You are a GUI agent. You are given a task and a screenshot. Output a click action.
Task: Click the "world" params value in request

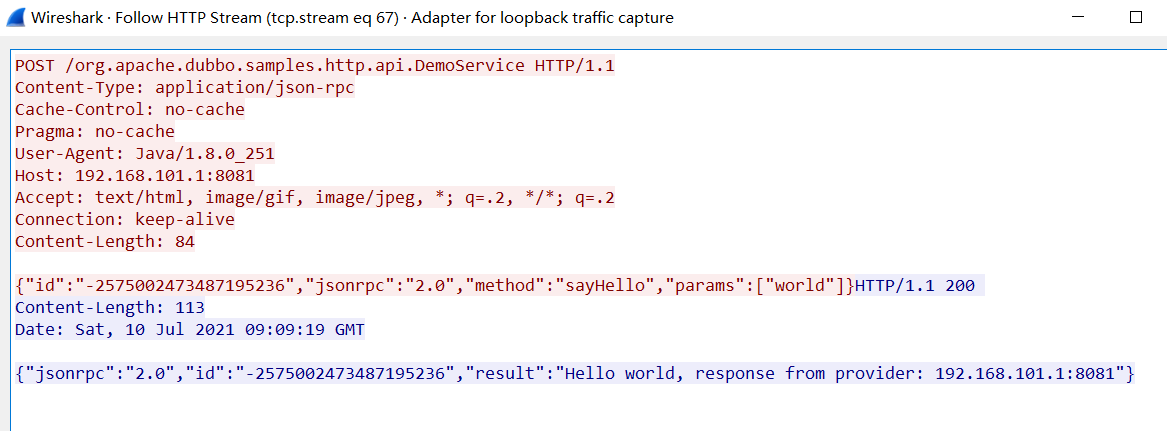[804, 286]
